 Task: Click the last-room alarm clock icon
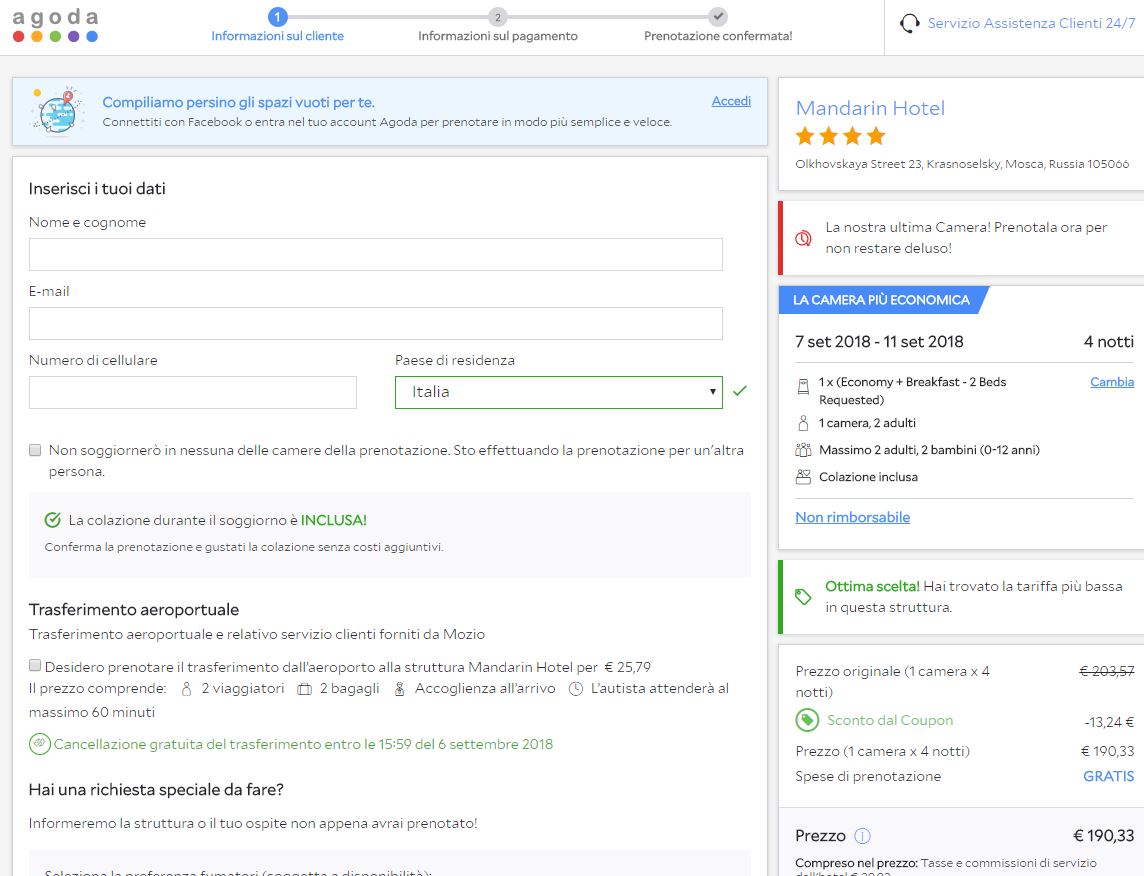pyautogui.click(x=803, y=238)
